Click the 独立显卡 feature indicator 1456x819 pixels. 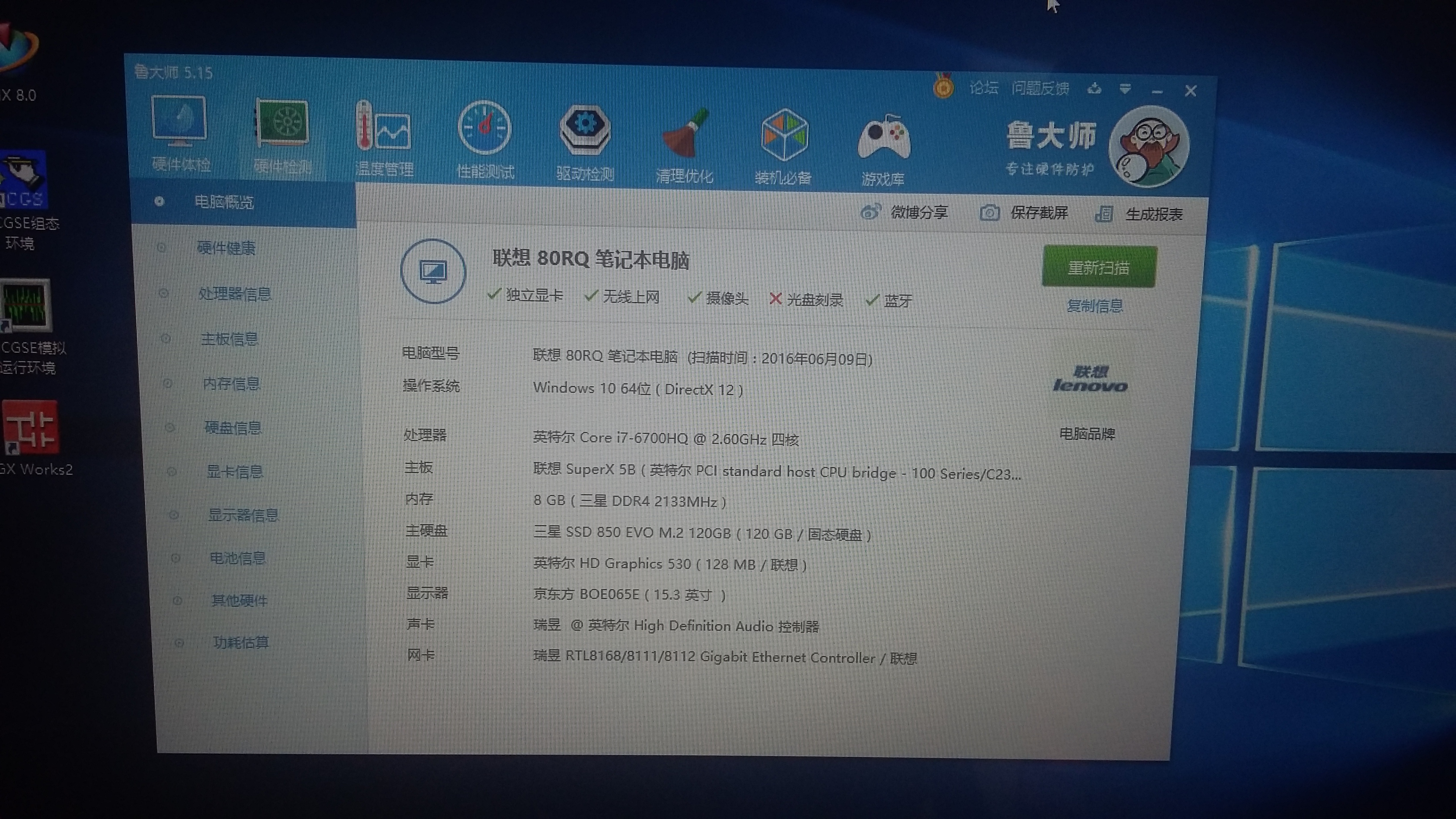click(x=525, y=295)
